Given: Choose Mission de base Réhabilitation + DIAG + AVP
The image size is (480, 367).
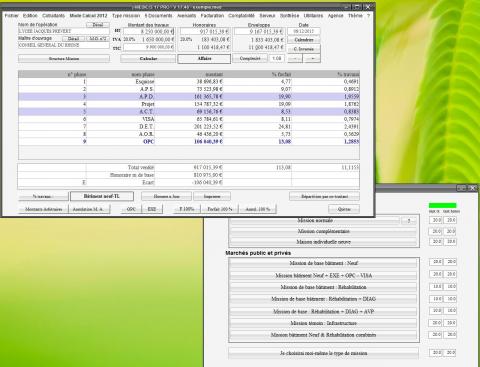Looking at the screenshot, I should (324, 312).
